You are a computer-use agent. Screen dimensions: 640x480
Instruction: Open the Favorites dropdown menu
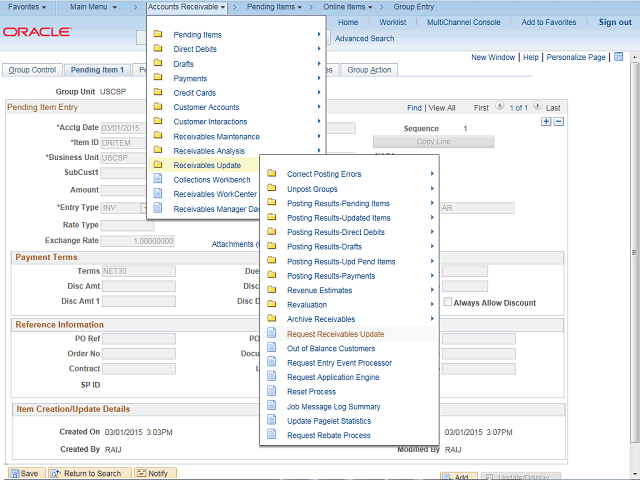(27, 7)
